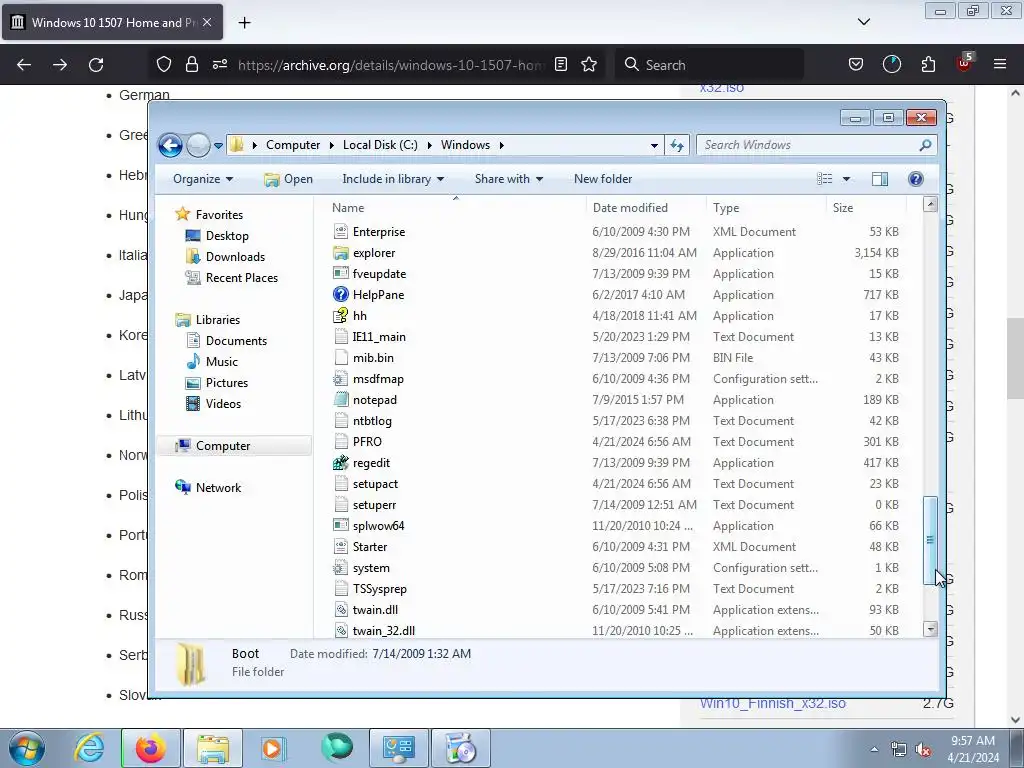Open the Firefox hamburger application menu
This screenshot has width=1024, height=768.
(1000, 65)
